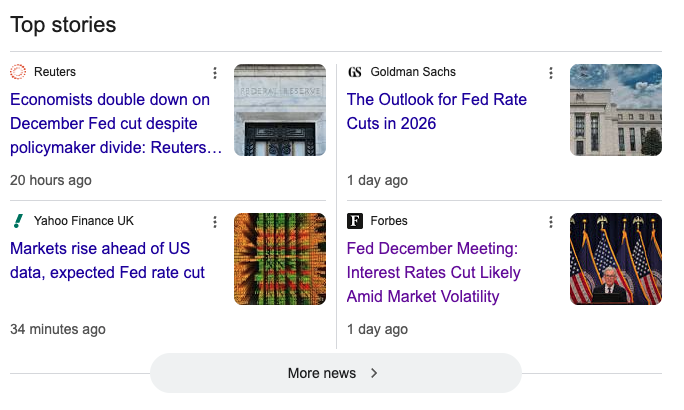Click the Fed building photo thumbnail
The width and height of the screenshot is (684, 410).
click(x=616, y=110)
